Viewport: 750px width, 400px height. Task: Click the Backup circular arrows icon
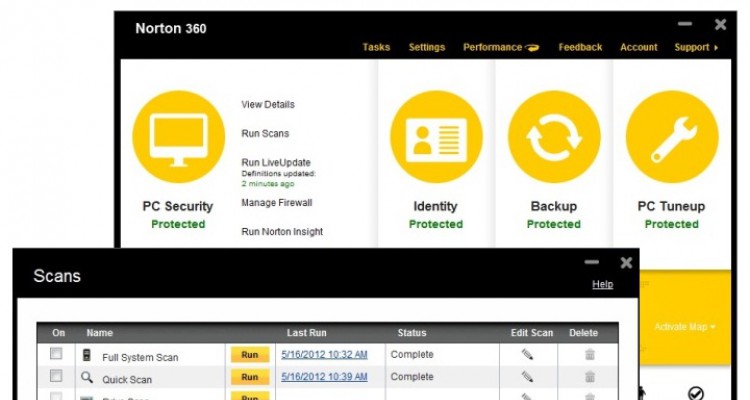(x=554, y=139)
